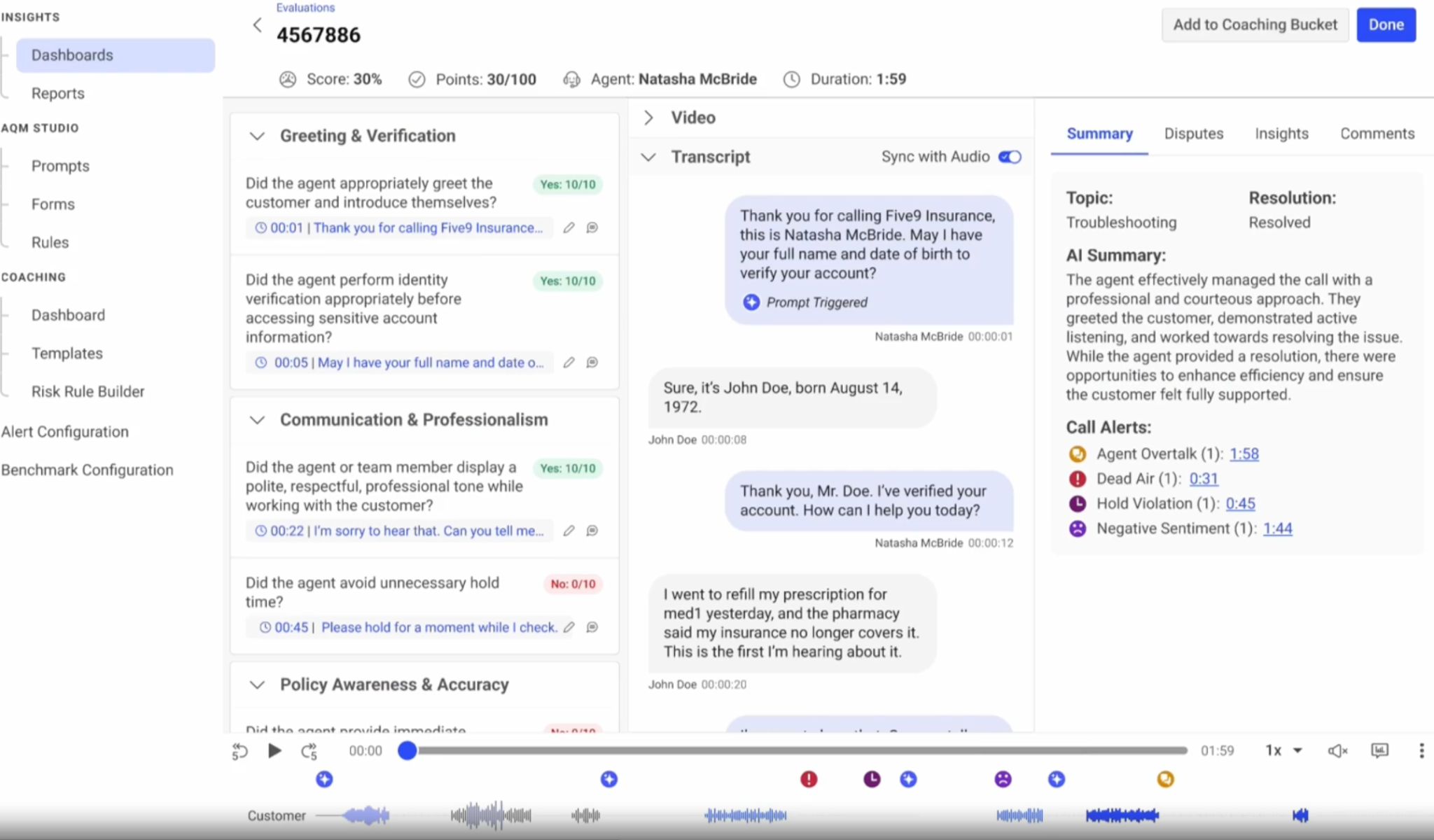Switch to the Disputes tab
This screenshot has height=840, width=1434.
click(x=1193, y=134)
